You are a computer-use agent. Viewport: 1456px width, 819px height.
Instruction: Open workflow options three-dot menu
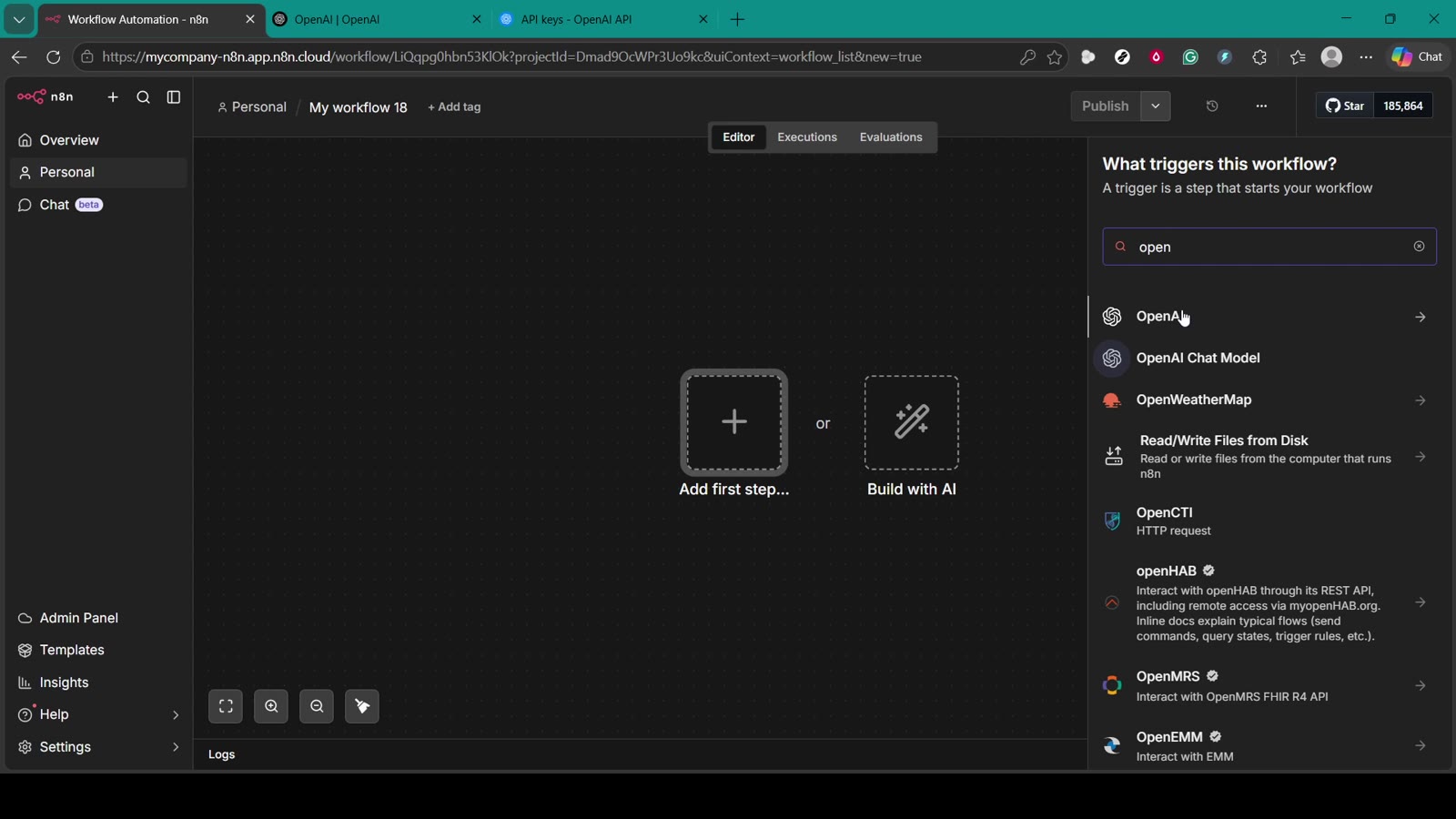(1261, 106)
